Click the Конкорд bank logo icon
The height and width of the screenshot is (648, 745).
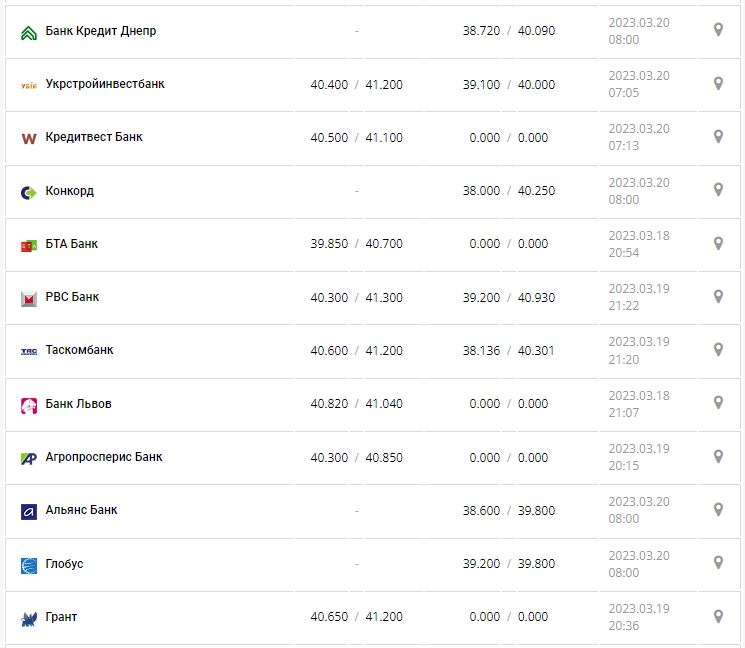[28, 192]
